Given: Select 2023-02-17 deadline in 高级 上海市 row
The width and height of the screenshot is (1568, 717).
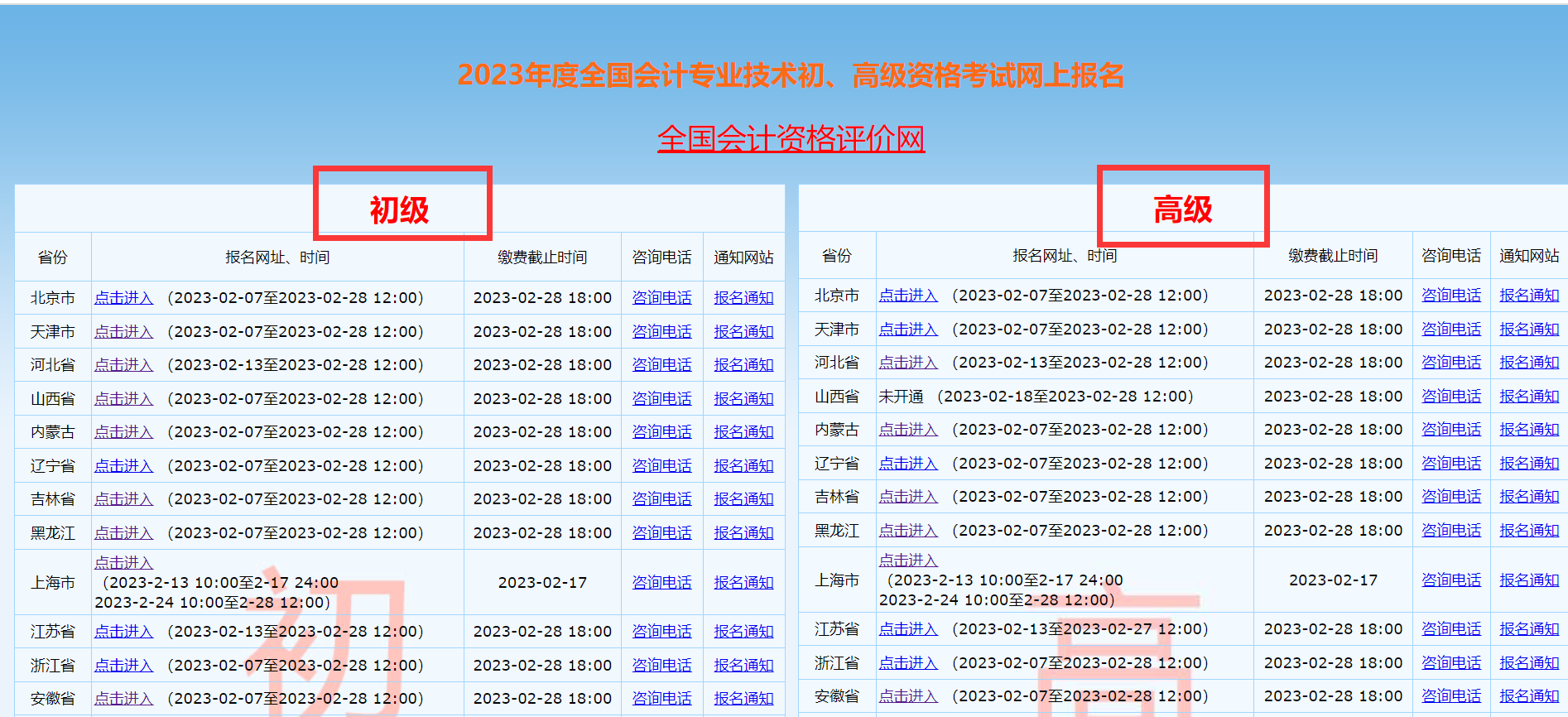Looking at the screenshot, I should 1333,580.
